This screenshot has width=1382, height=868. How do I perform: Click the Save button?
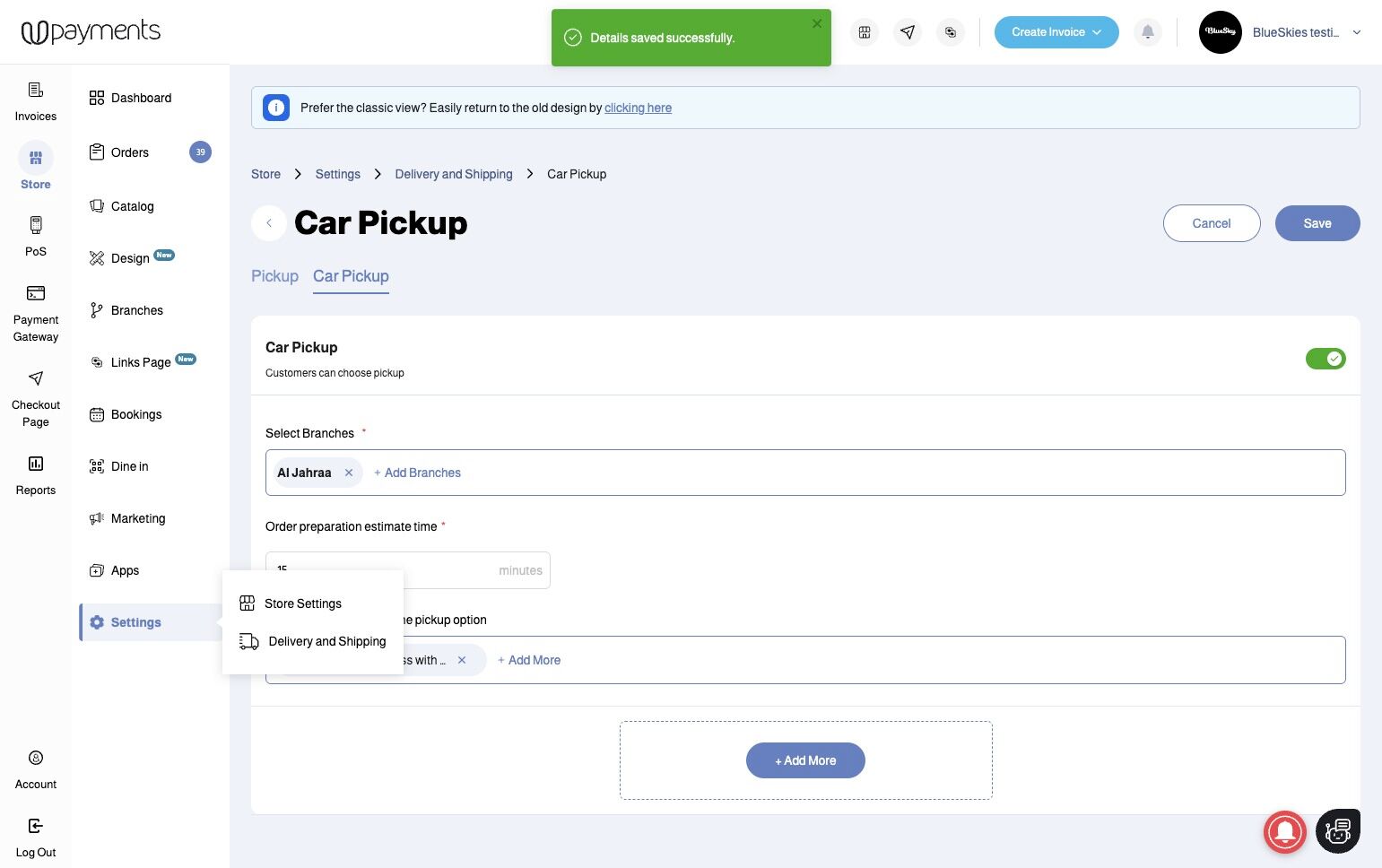pyautogui.click(x=1317, y=223)
